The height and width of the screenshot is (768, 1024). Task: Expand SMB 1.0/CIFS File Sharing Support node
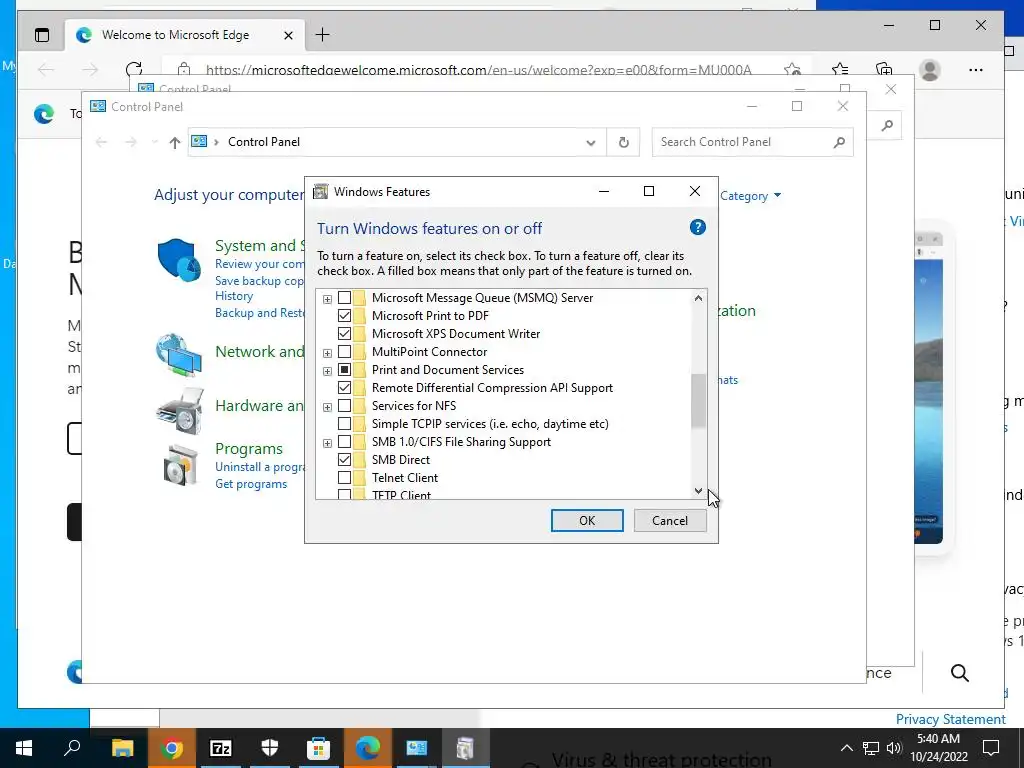pos(327,443)
